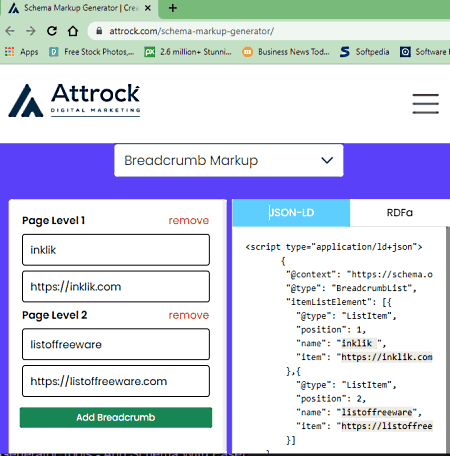
Task: Click the Page Level 2 label
Action: pos(54,315)
